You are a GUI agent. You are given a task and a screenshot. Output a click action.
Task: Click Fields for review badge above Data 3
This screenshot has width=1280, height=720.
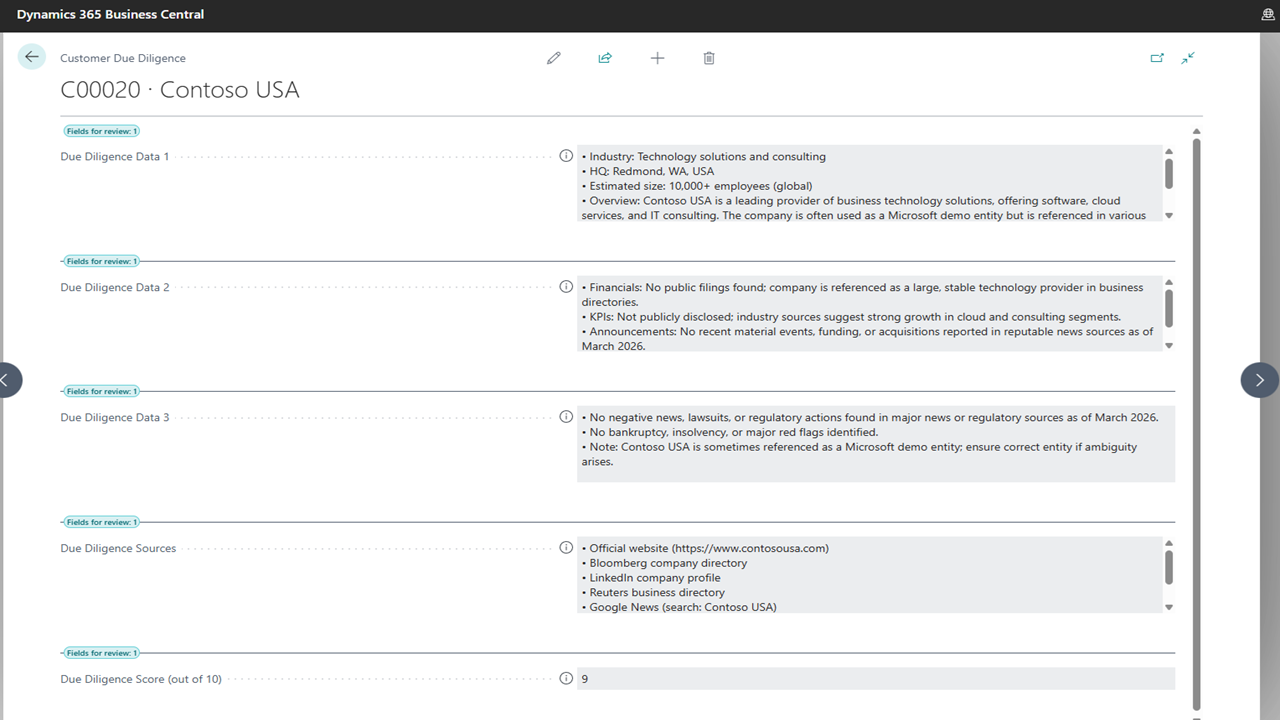[x=102, y=392]
